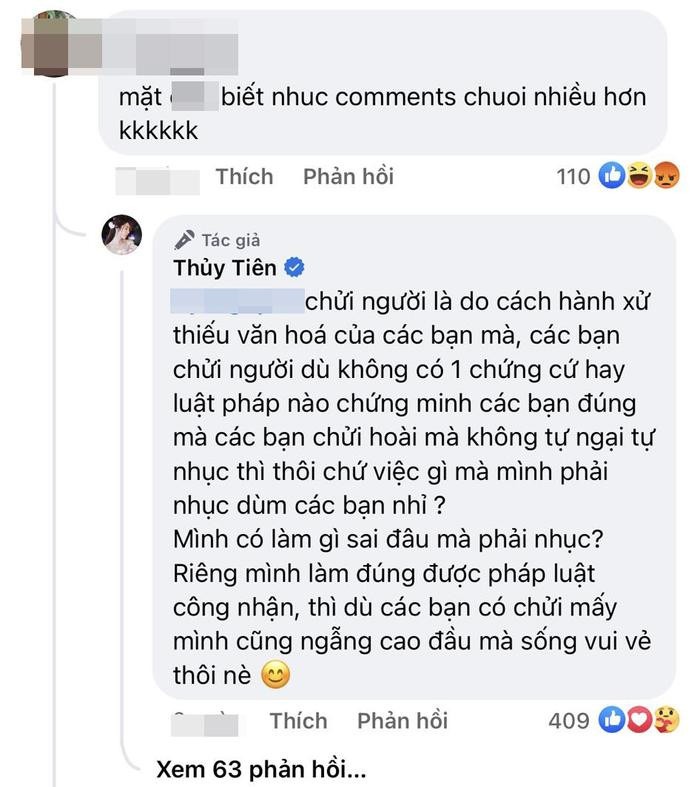700x787 pixels.
Task: Click Phản hồi under Thủy Tiên's reply
Action: [x=402, y=720]
